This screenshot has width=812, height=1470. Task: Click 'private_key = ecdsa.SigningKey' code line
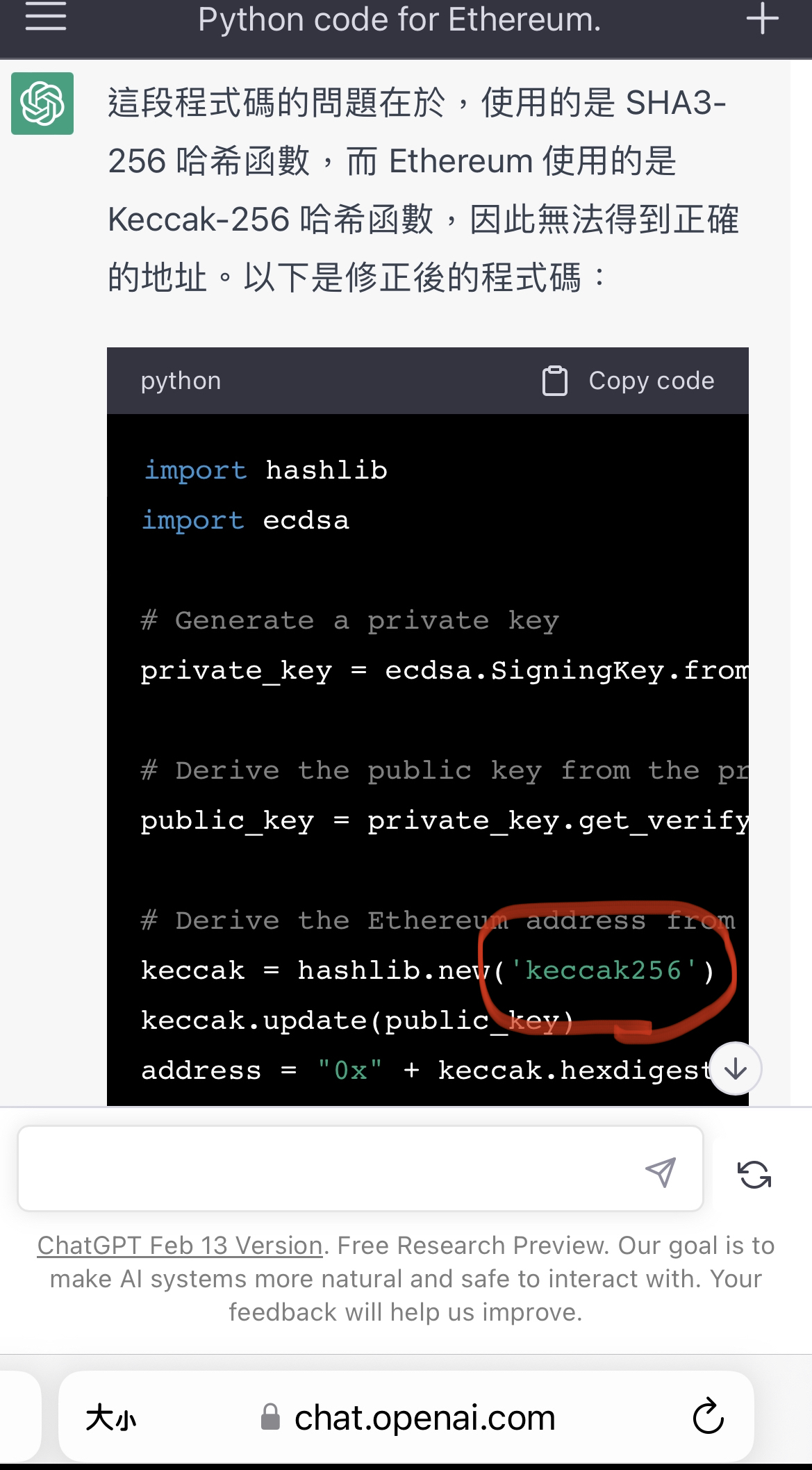point(445,670)
